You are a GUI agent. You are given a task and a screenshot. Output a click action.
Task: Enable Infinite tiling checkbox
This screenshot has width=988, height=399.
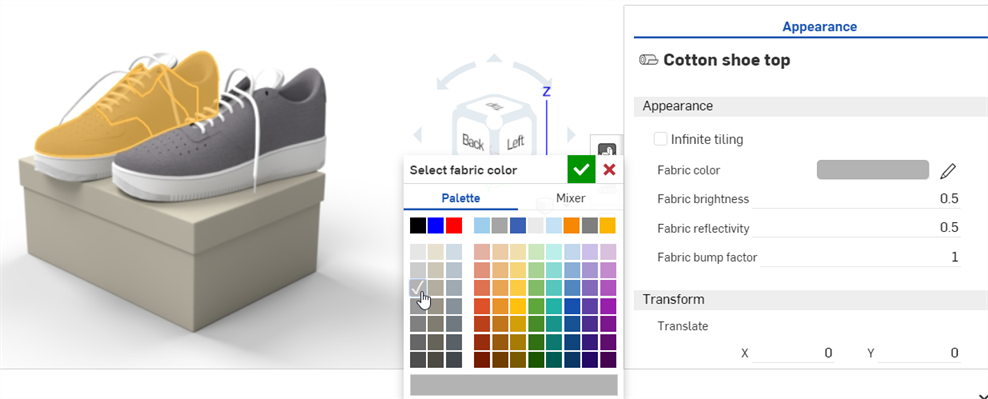(660, 139)
